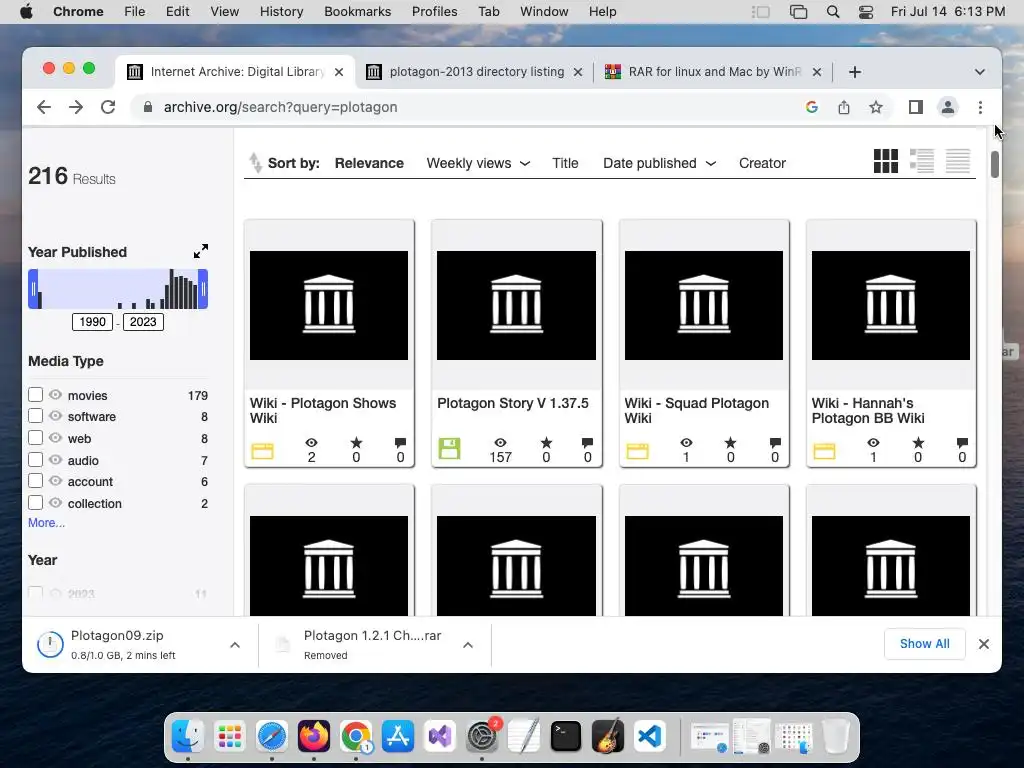Open Wiki - Squad Plotagon Wiki thumbnail
This screenshot has height=768, width=1024.
coord(703,305)
